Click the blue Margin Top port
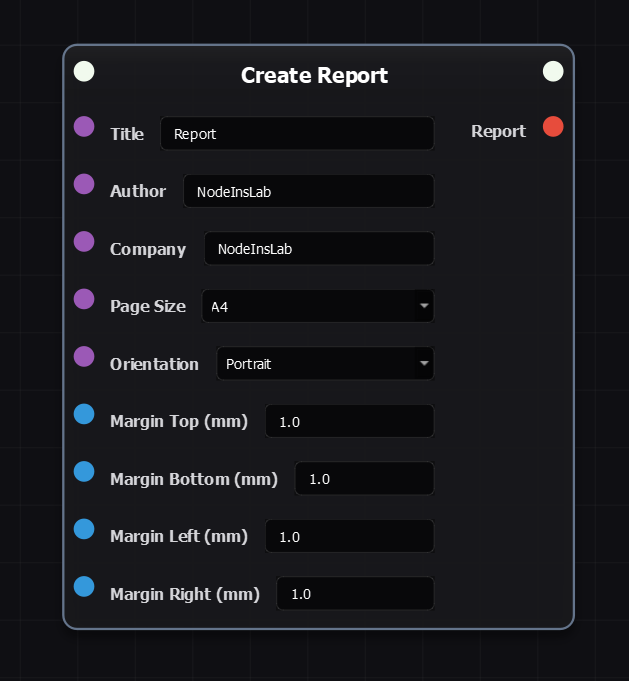The height and width of the screenshot is (681, 629). click(84, 414)
